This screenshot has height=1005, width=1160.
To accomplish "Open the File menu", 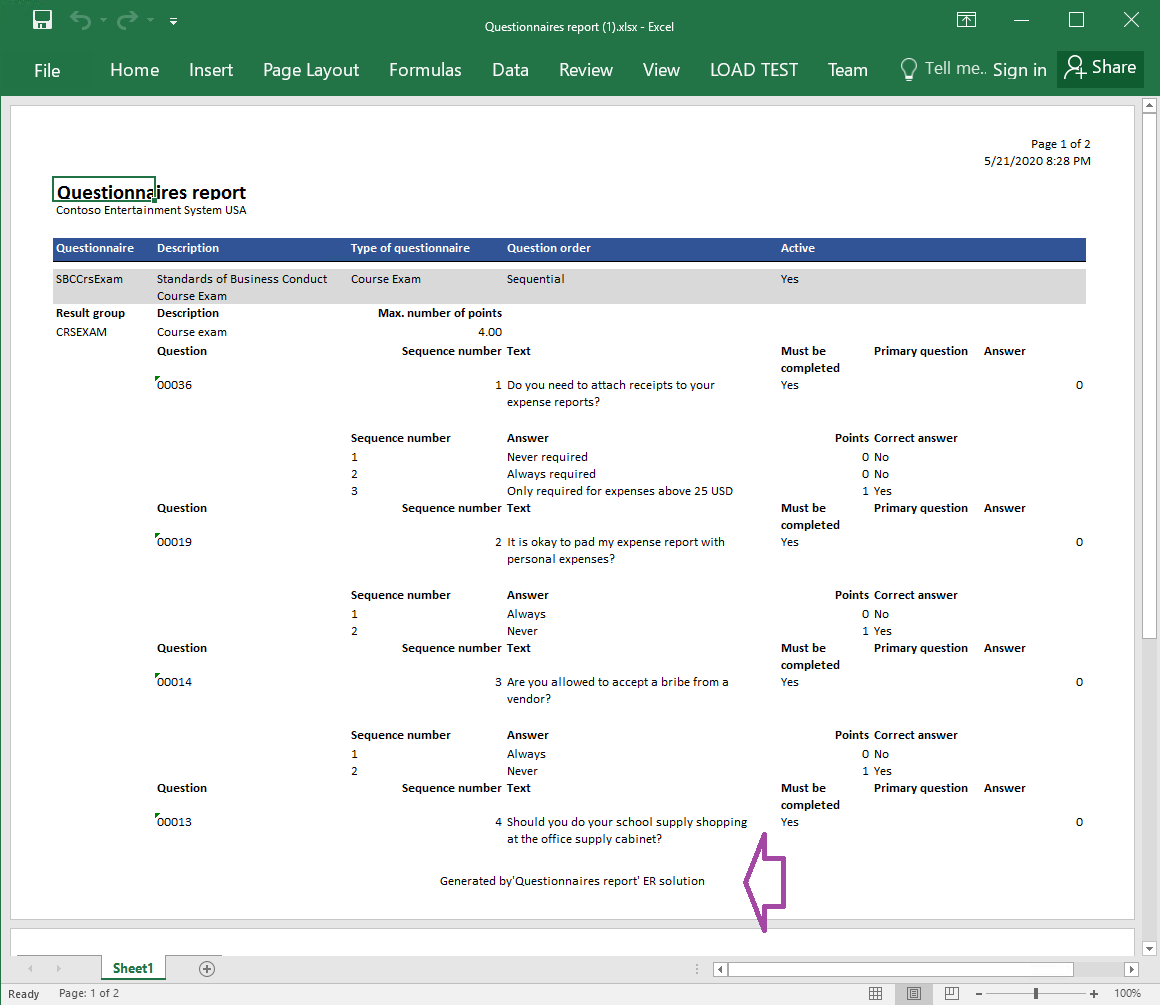I will pos(46,70).
